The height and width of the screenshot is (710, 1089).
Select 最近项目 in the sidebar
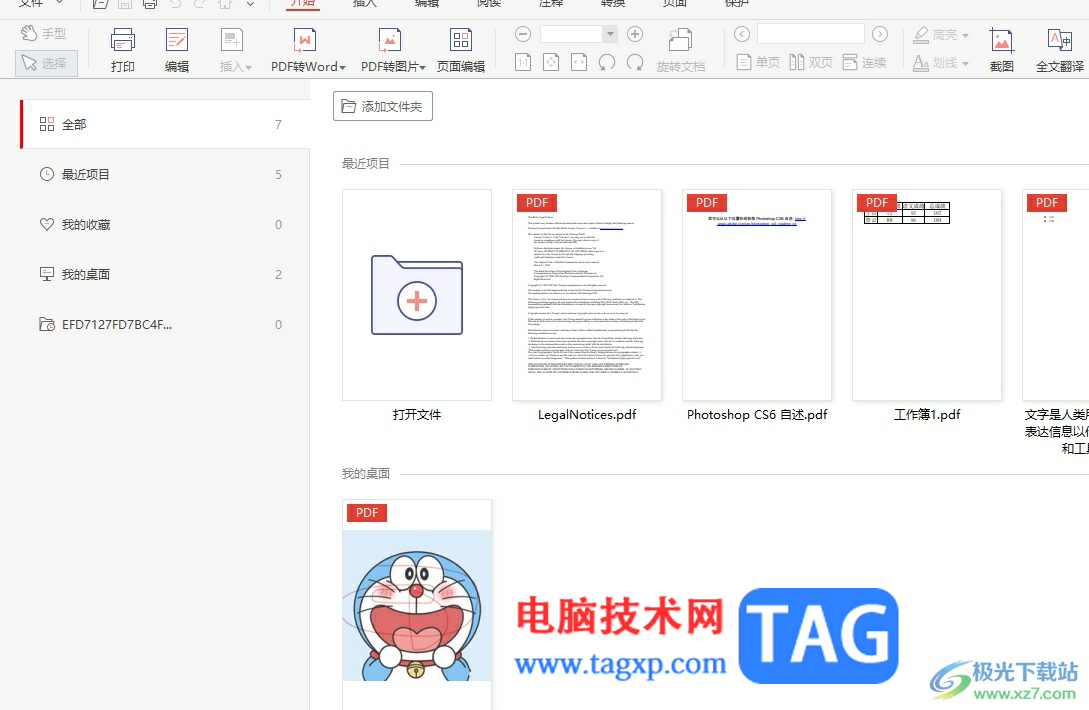(x=165, y=174)
